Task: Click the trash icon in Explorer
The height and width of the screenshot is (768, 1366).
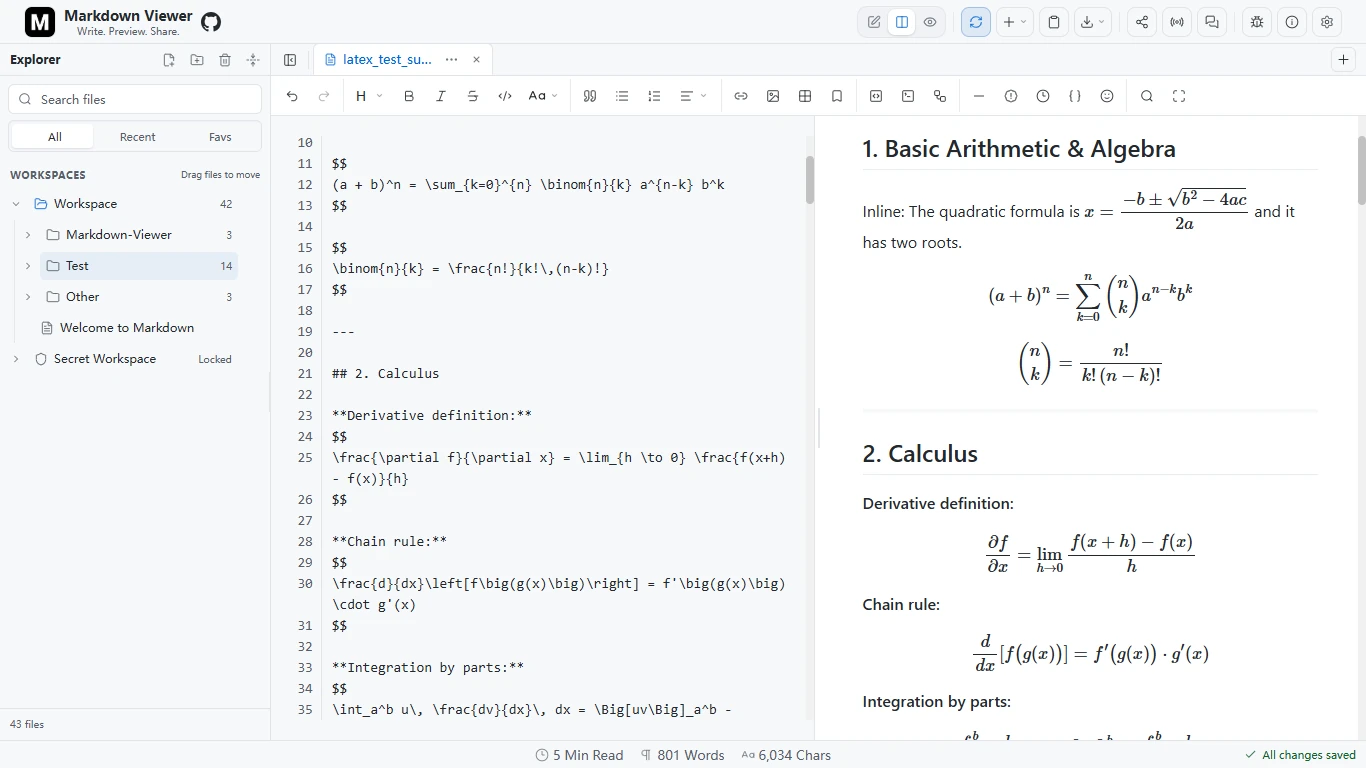Action: (225, 60)
